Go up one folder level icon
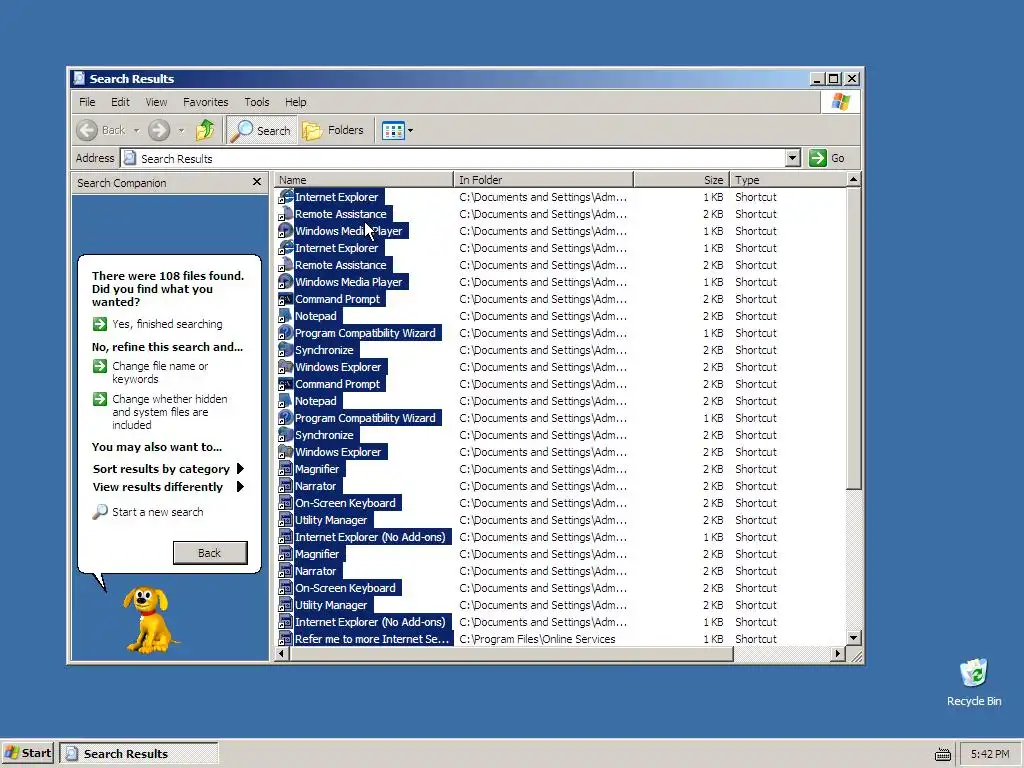 [204, 130]
